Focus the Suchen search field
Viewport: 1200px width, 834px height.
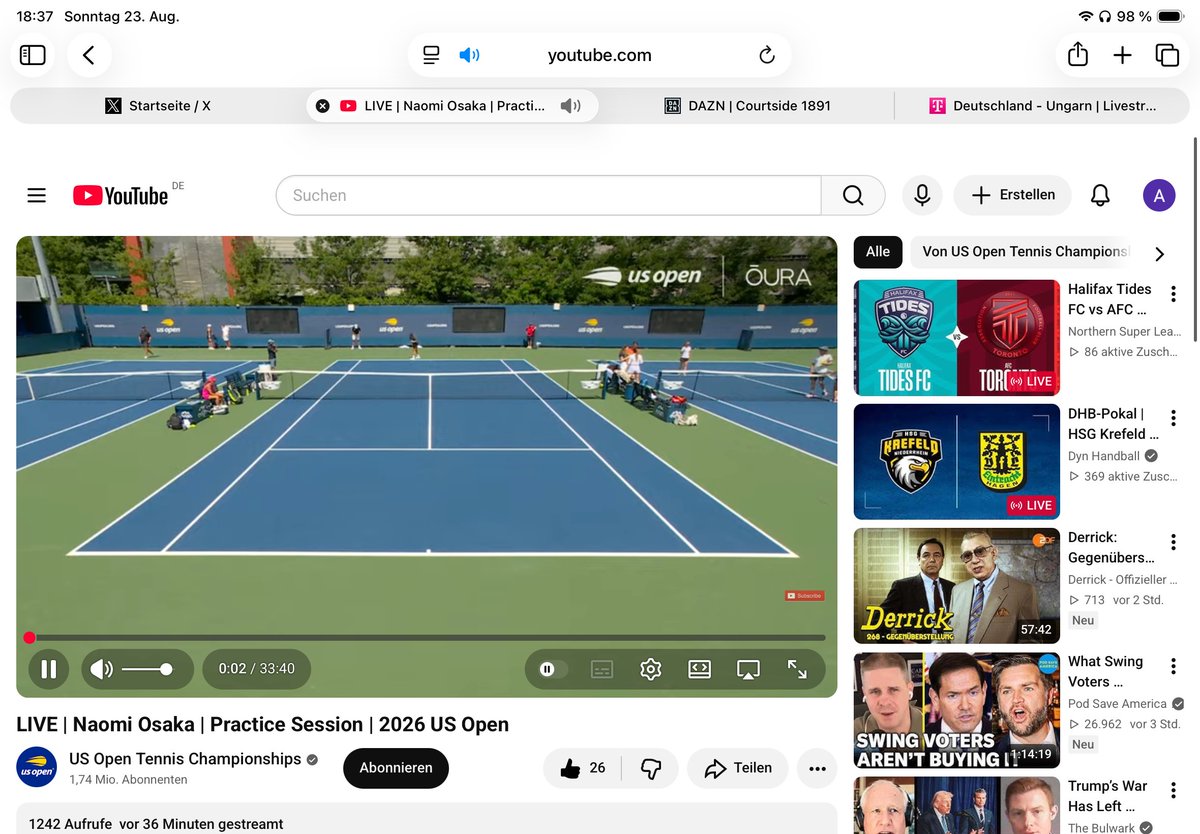(x=548, y=195)
